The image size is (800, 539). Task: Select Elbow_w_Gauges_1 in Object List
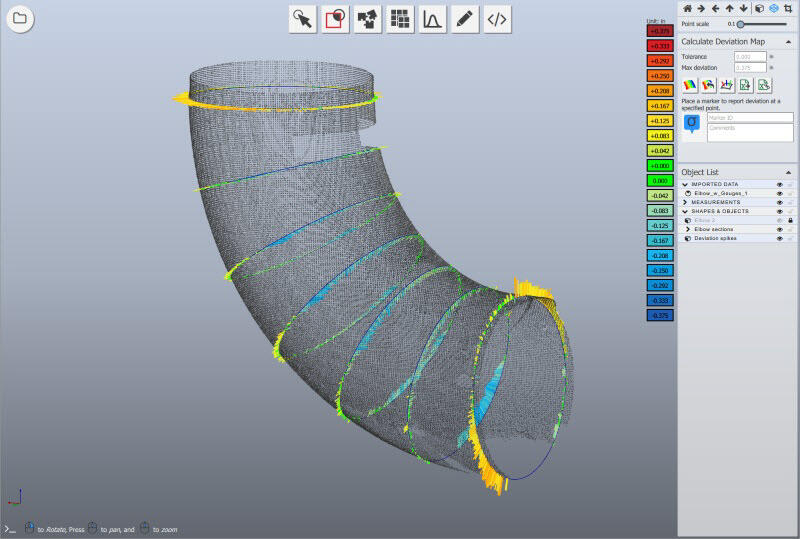(721, 193)
